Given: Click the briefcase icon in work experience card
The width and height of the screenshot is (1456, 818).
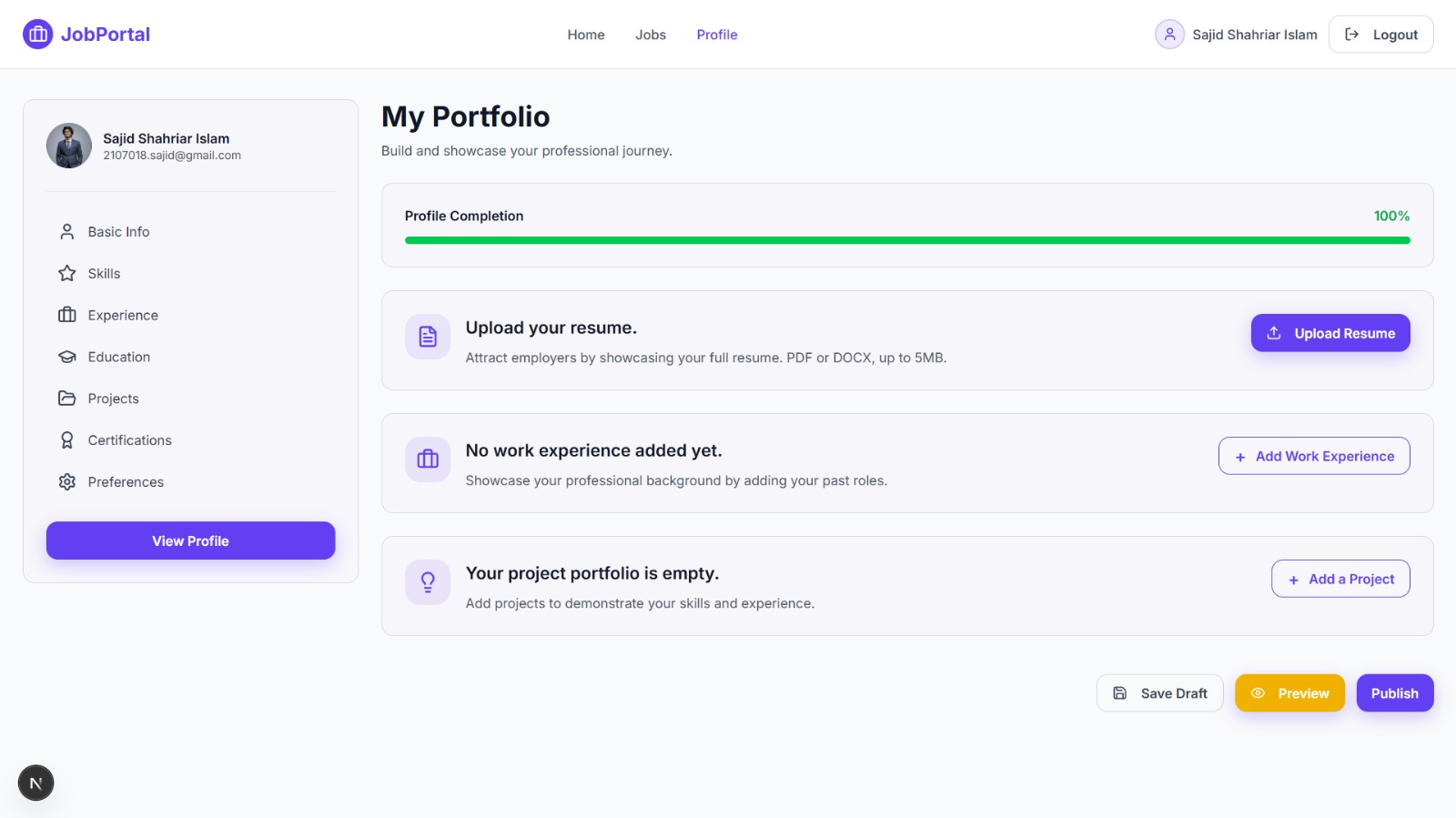Looking at the screenshot, I should (428, 459).
